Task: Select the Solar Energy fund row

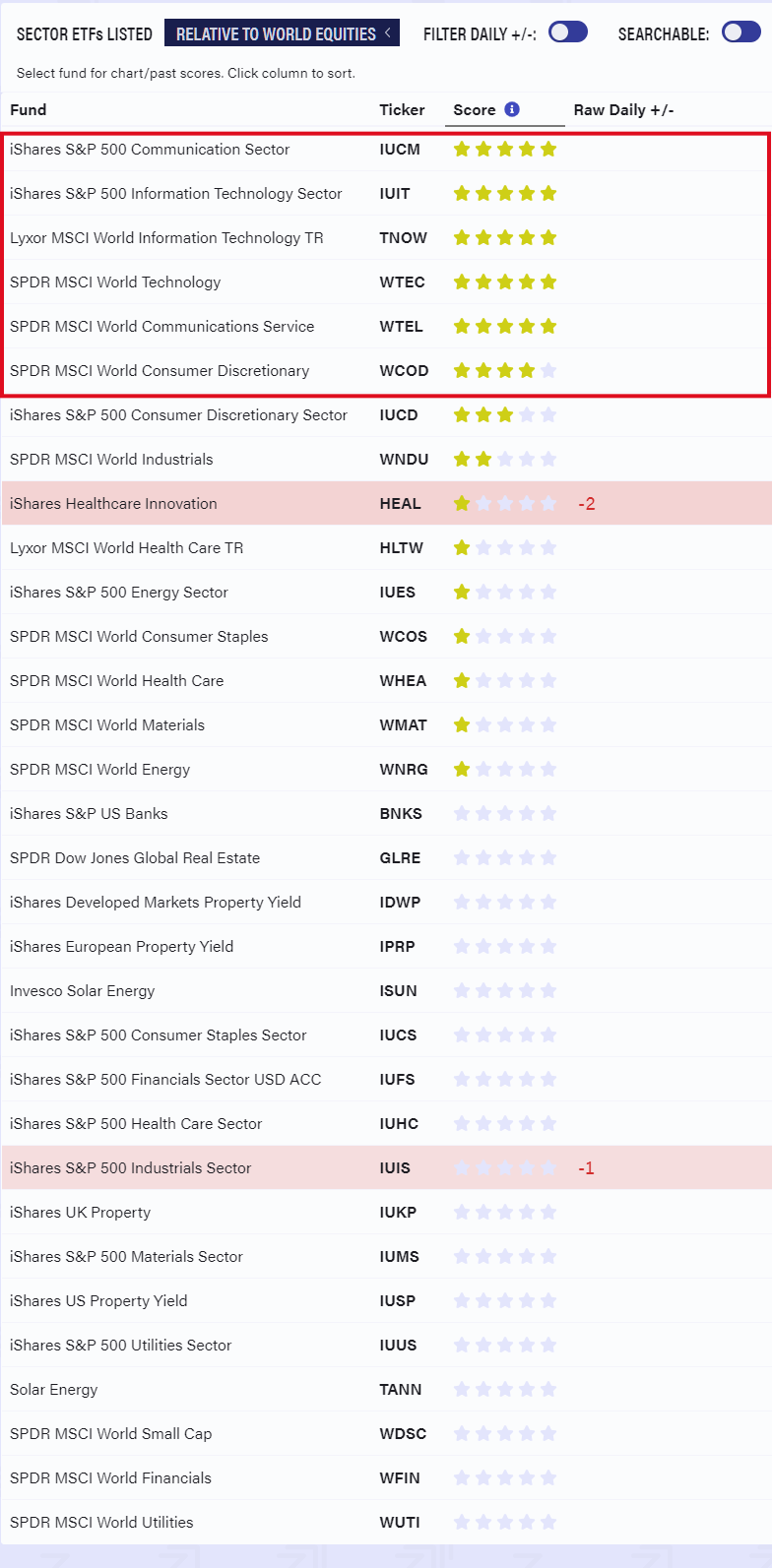Action: 386,1389
